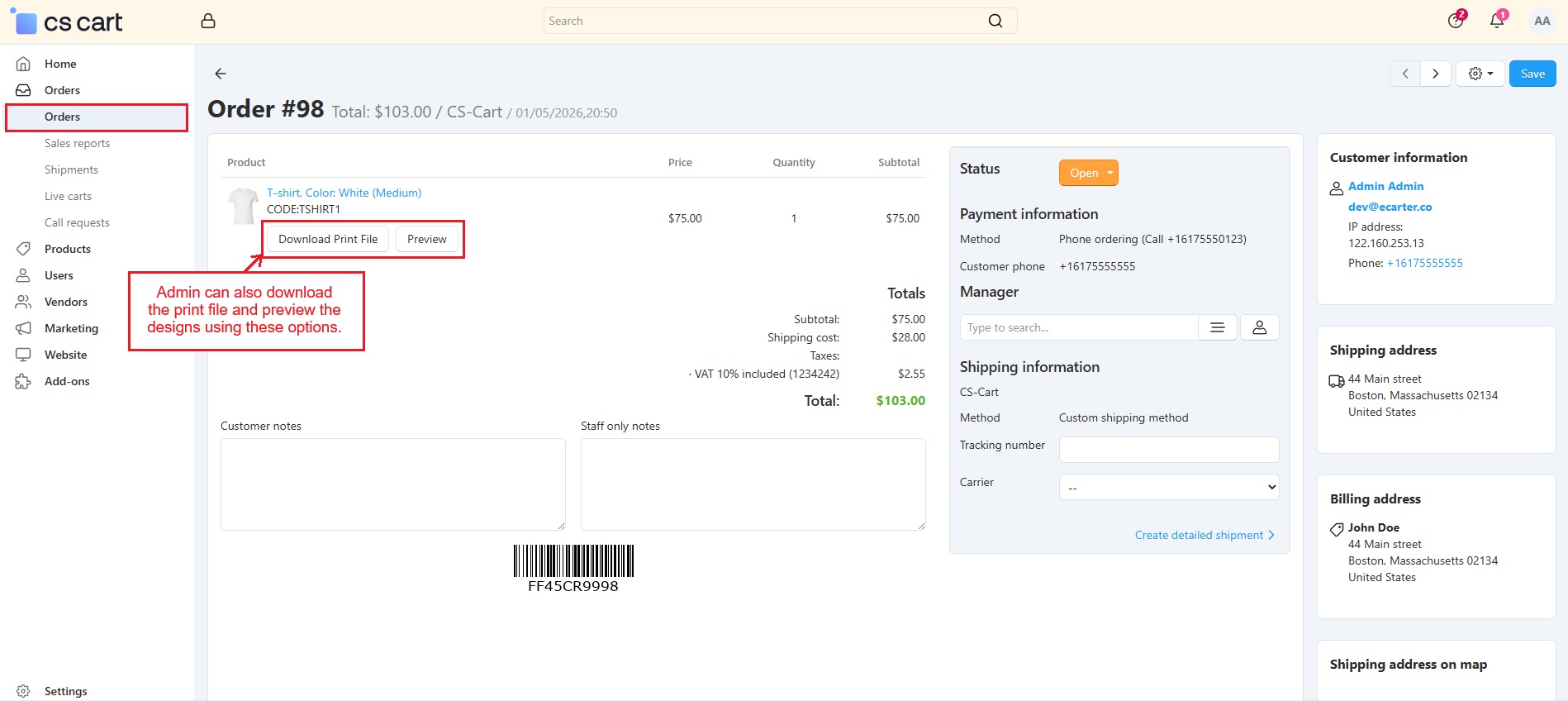Click the manager person icon button

[x=1259, y=327]
